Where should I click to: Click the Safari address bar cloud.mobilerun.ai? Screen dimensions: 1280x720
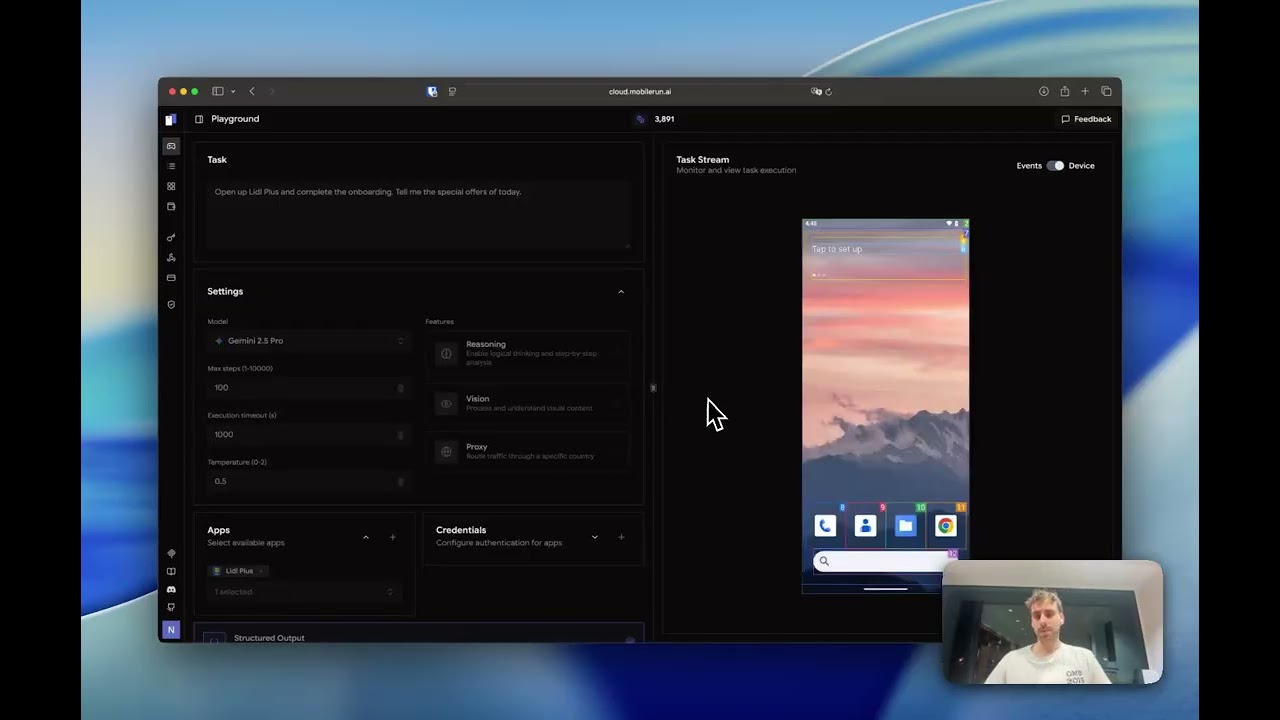[640, 91]
